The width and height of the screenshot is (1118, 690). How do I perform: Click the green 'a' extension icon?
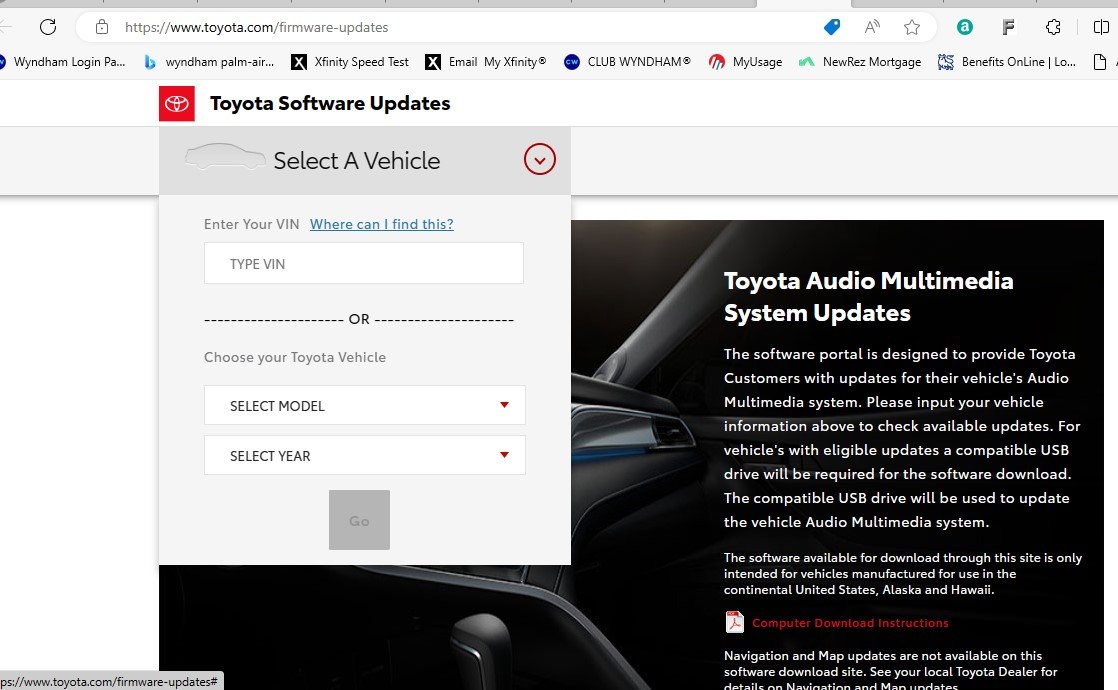965,27
